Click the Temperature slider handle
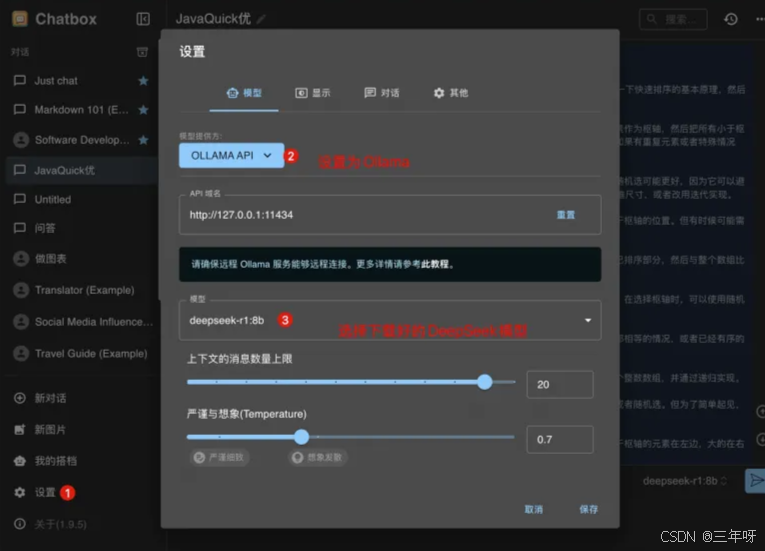This screenshot has width=765, height=551. [302, 437]
